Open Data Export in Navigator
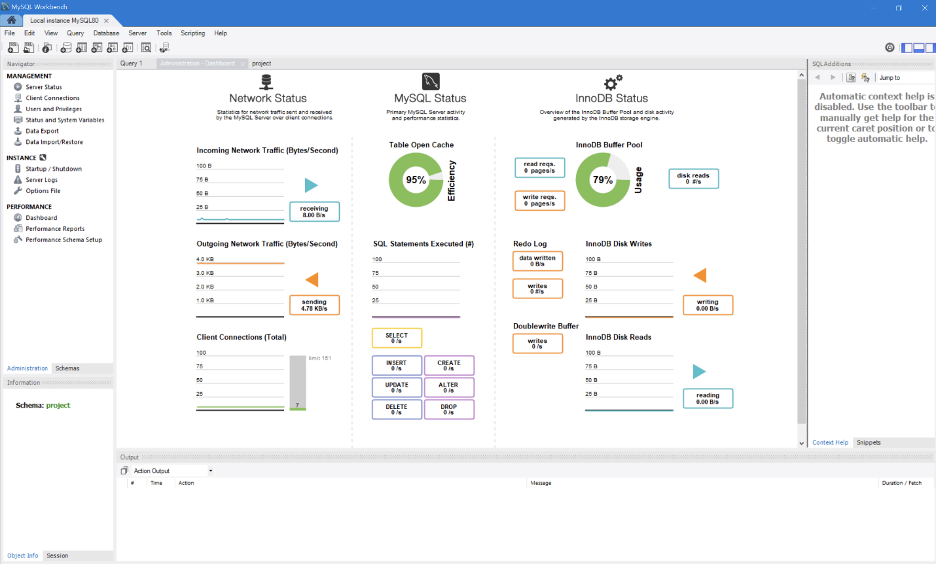The image size is (936, 564). click(42, 131)
